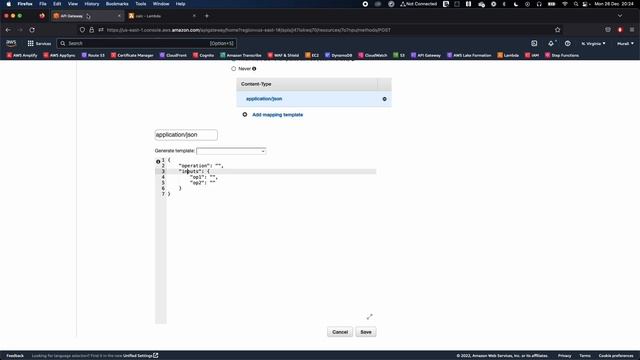
Task: Reload the current page
Action: [32, 30]
